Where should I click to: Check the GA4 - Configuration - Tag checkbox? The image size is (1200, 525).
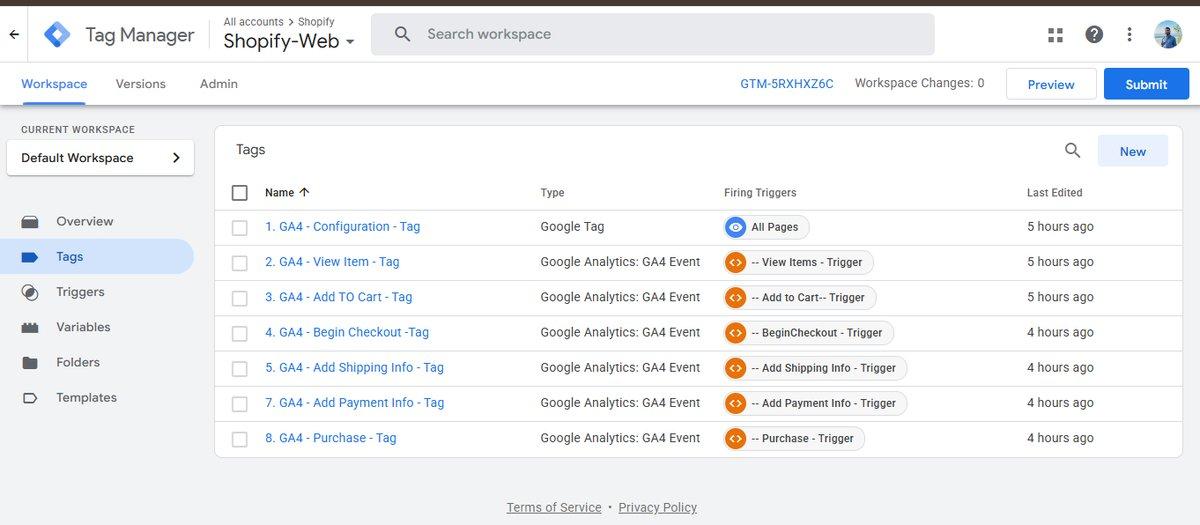point(239,228)
